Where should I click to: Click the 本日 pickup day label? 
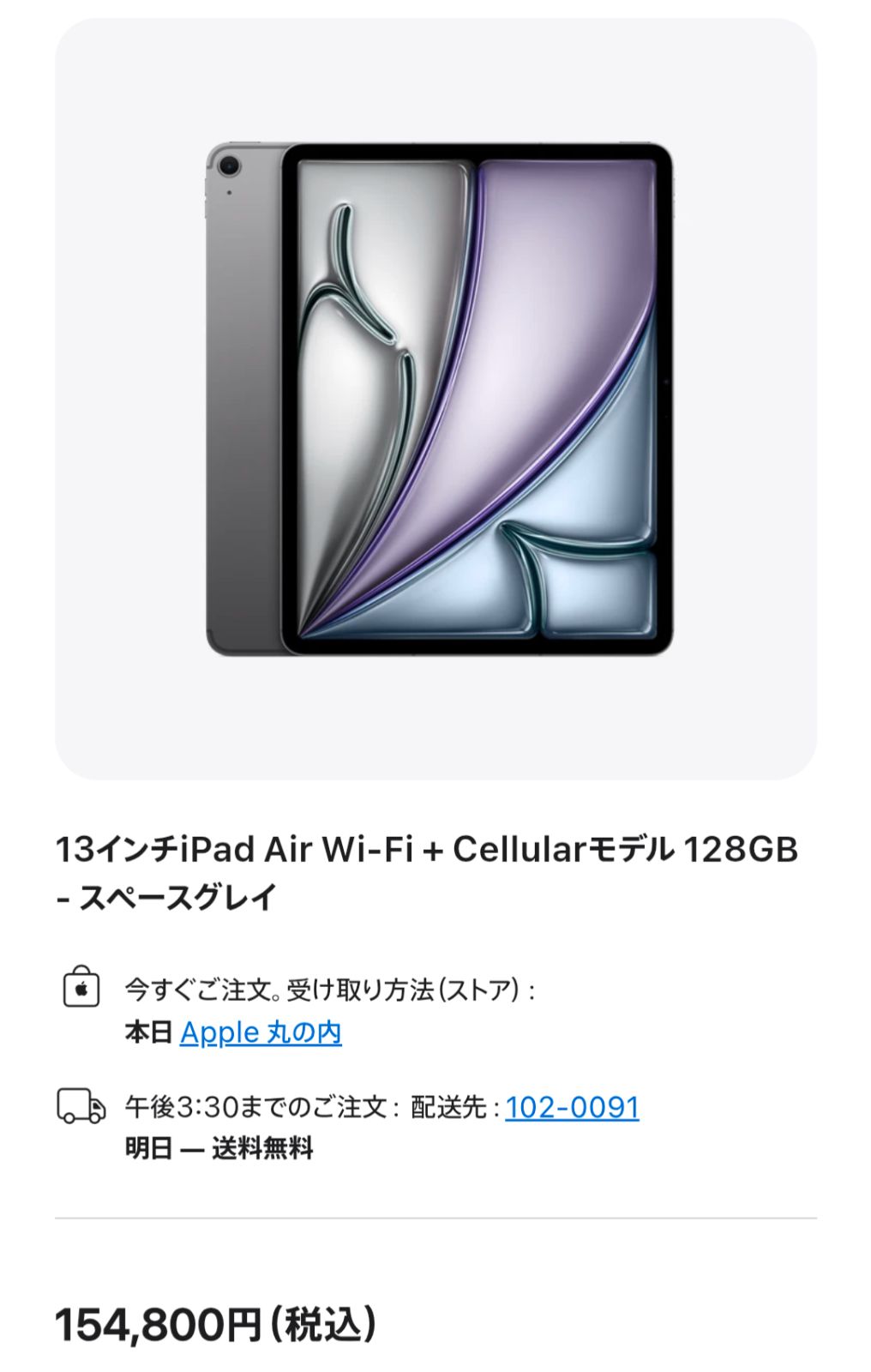point(149,1032)
